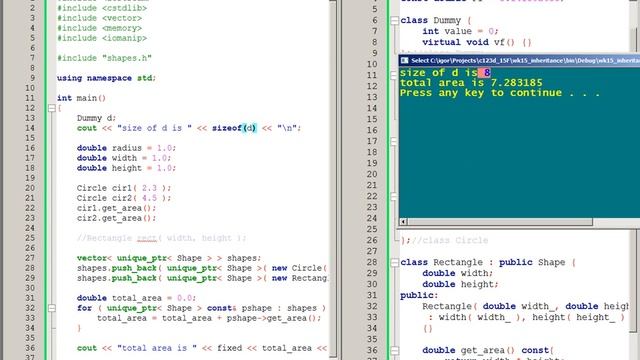Click the left editor vertical scrollbar

tap(333, 180)
